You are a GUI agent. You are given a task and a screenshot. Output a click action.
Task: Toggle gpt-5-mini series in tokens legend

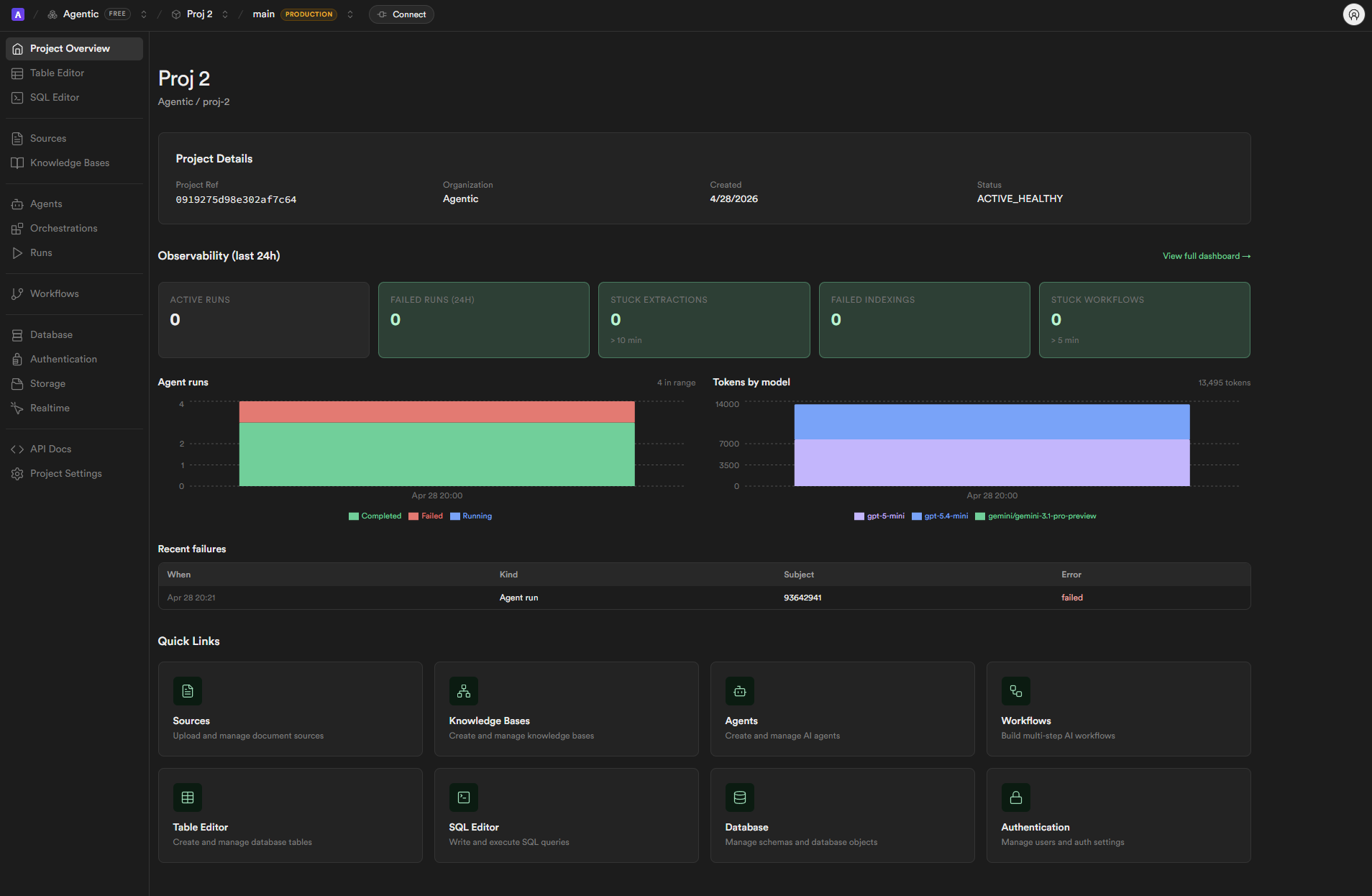point(879,516)
